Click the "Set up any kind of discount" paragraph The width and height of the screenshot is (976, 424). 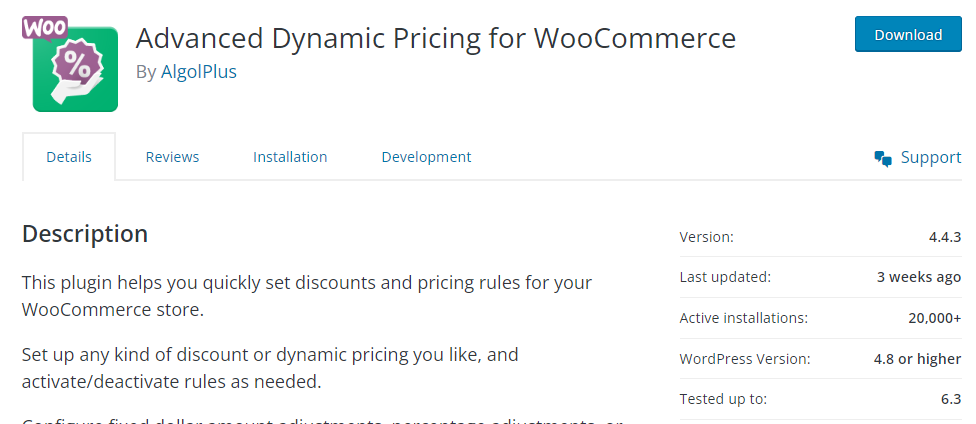click(270, 368)
